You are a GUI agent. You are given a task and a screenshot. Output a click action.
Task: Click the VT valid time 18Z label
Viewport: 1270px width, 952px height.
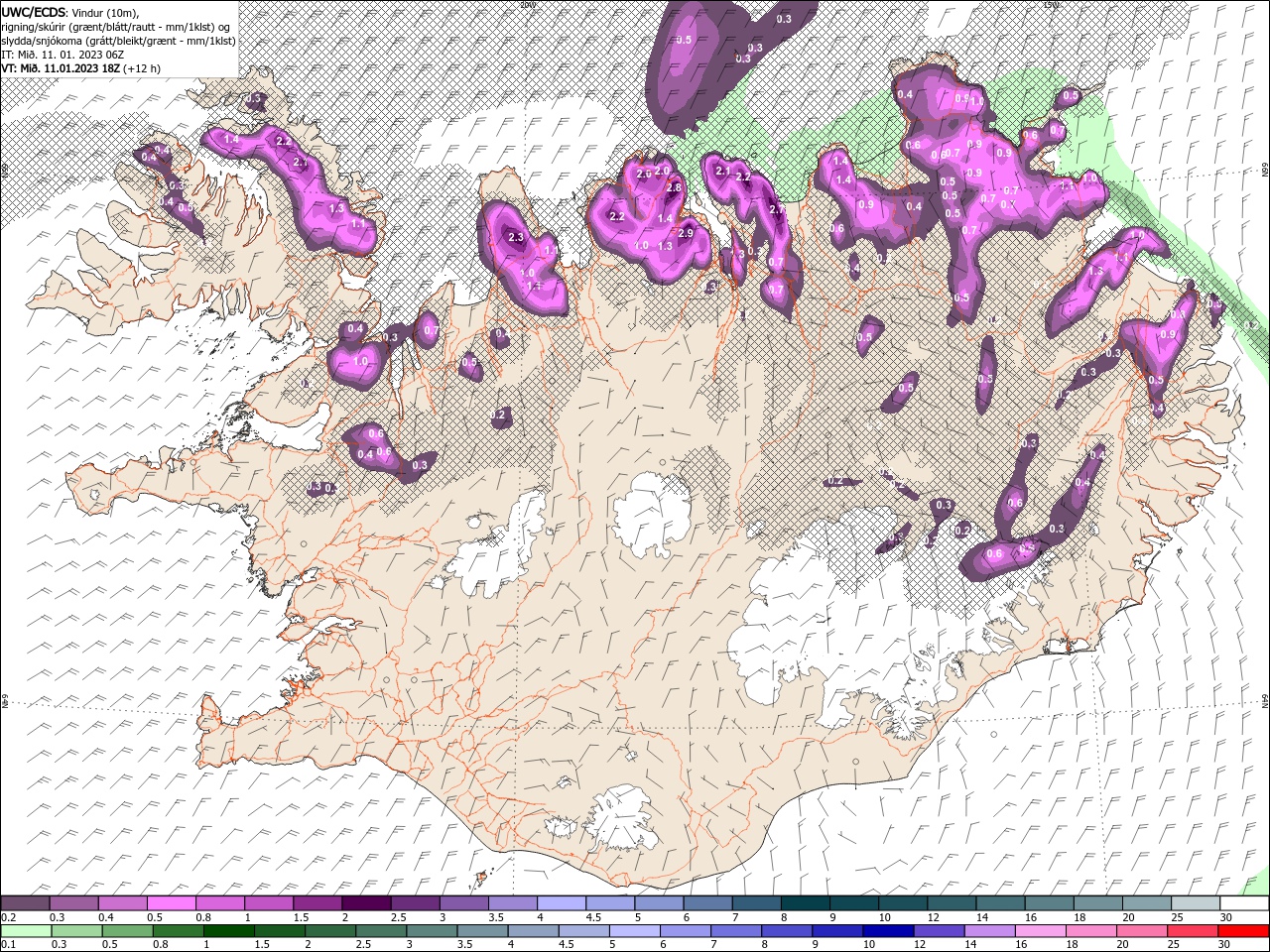point(81,68)
